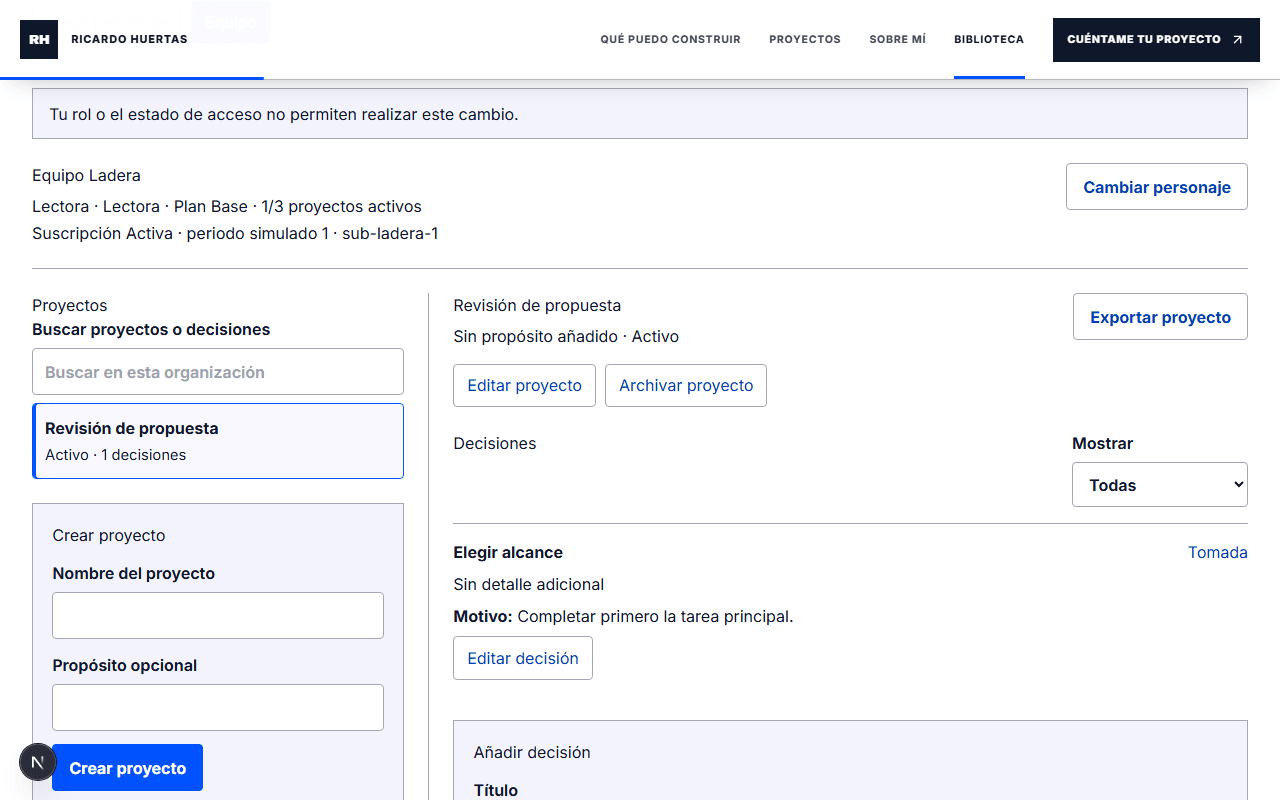1280x800 pixels.
Task: Focus the Nombre del proyecto input
Action: click(218, 615)
